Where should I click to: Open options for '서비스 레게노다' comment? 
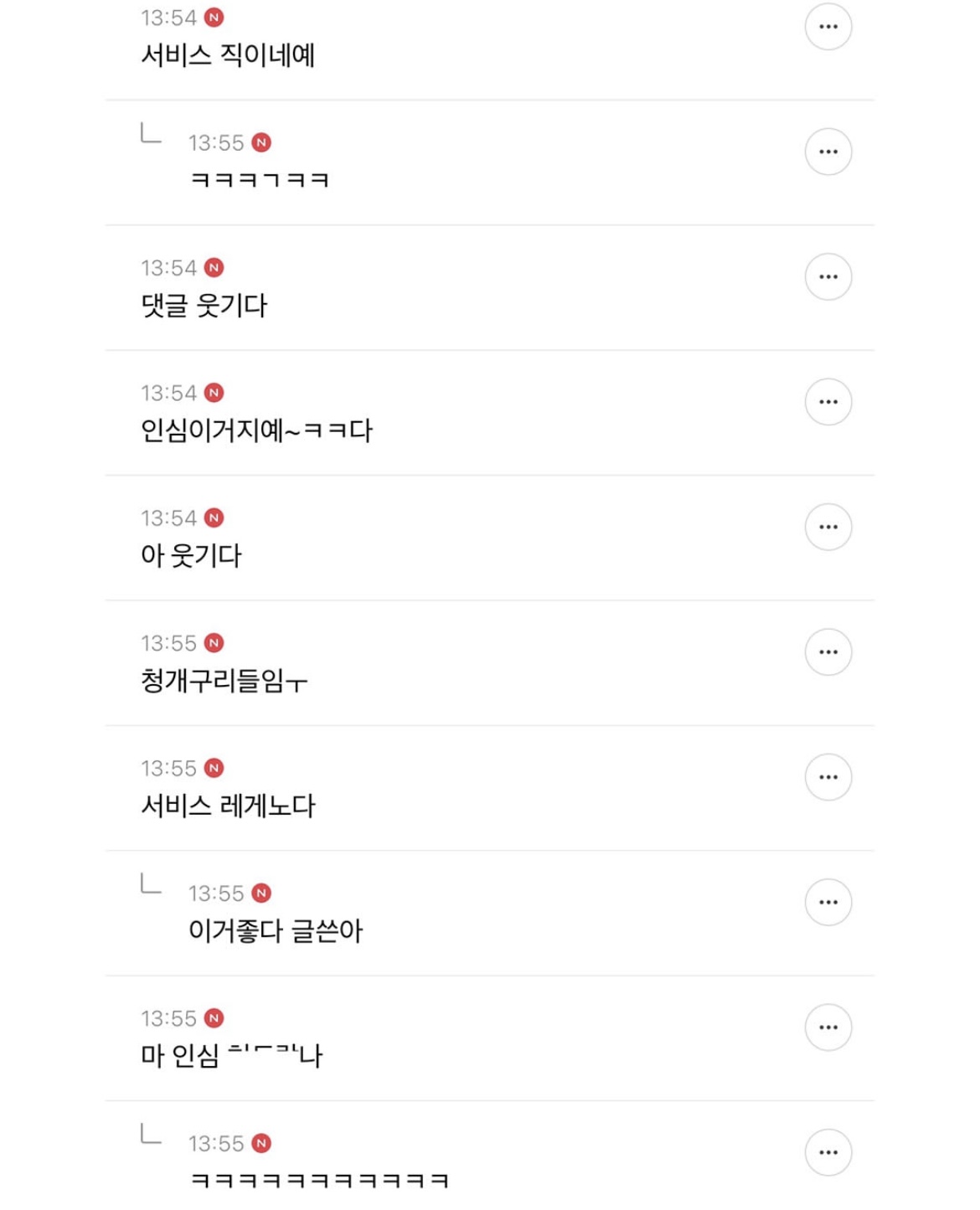click(828, 777)
